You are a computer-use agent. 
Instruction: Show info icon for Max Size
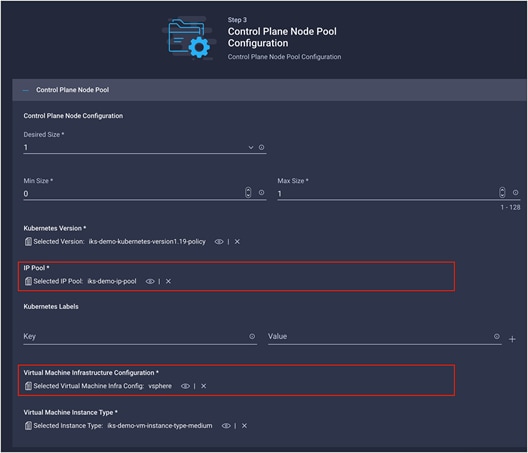click(516, 192)
